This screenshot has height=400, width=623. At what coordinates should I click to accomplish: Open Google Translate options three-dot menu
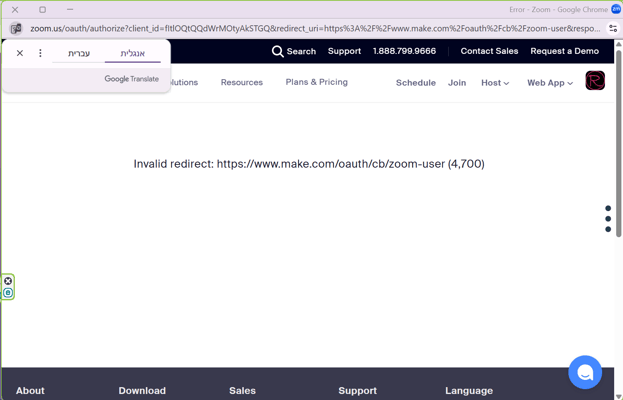(x=40, y=53)
